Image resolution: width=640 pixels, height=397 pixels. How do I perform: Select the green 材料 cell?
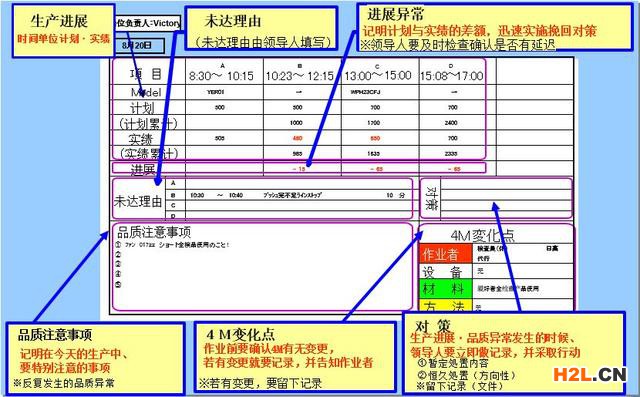[446, 288]
